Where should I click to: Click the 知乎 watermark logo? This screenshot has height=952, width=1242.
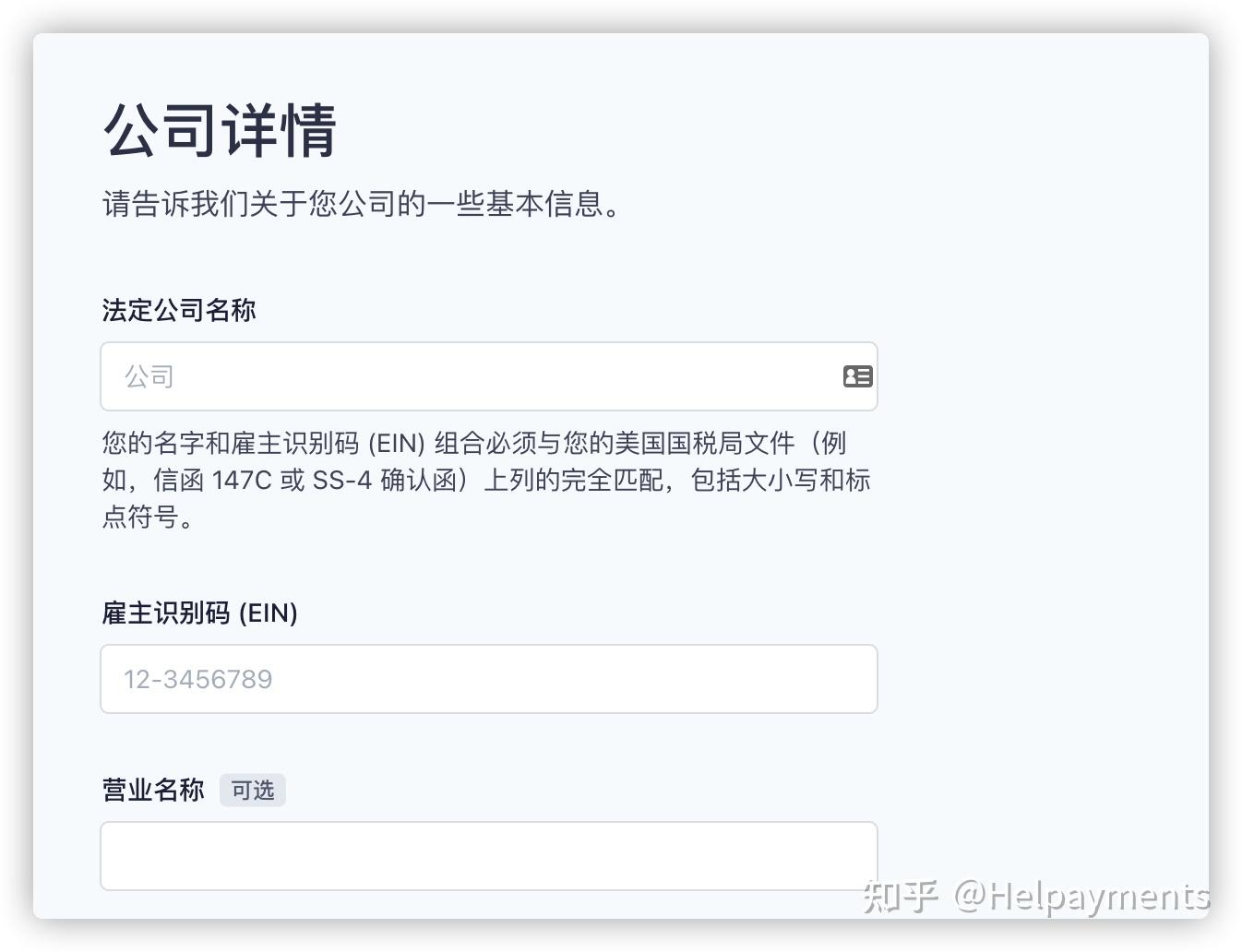click(x=900, y=896)
